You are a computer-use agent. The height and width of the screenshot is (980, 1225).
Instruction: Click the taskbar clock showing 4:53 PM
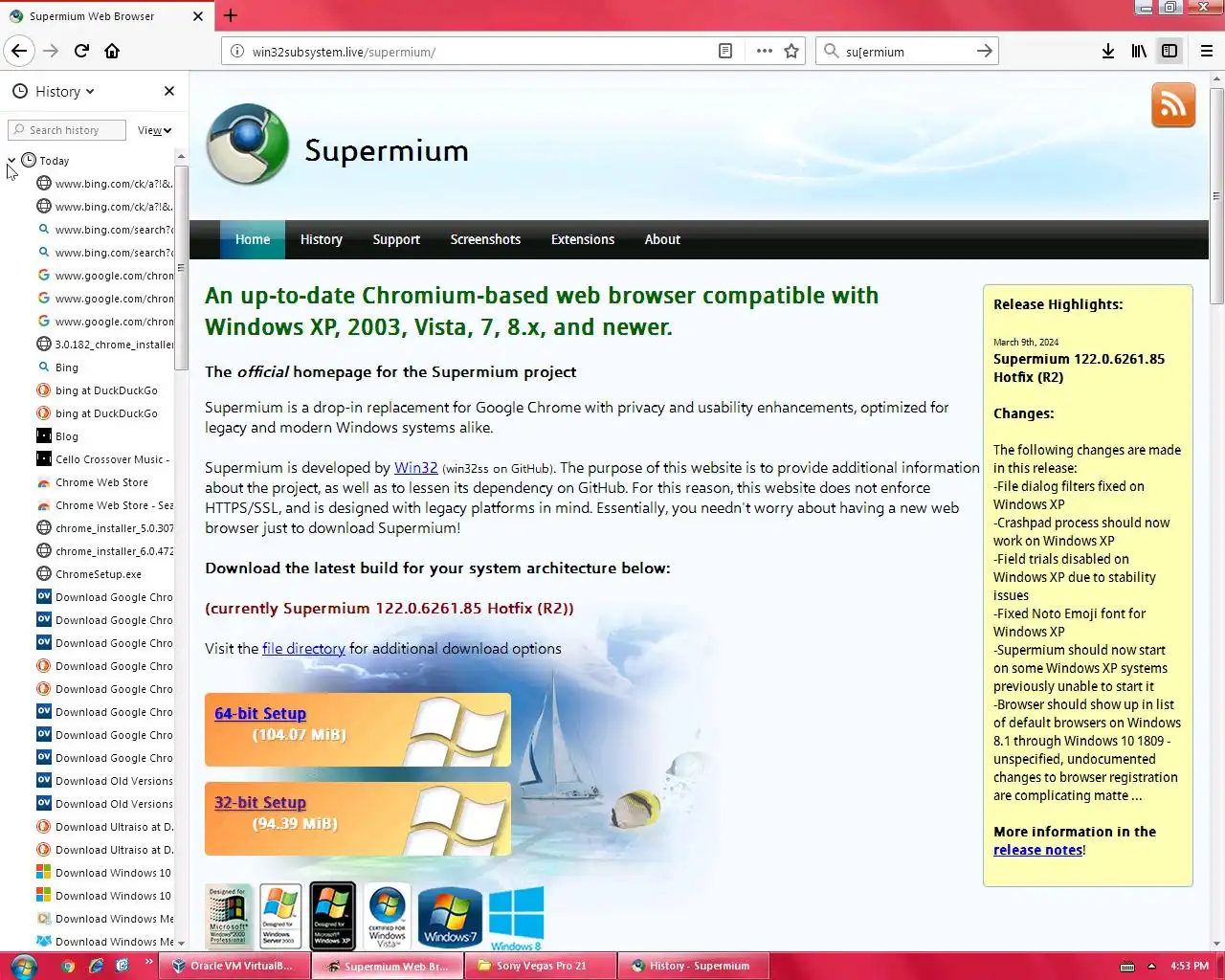(1190, 966)
